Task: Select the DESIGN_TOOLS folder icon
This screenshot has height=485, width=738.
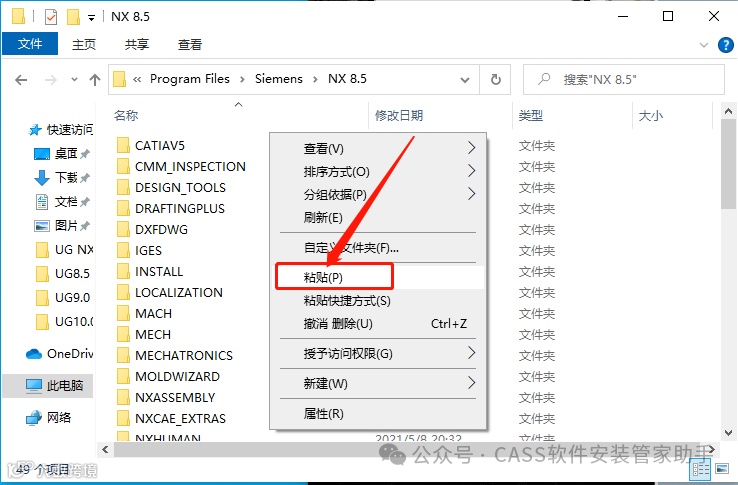Action: [123, 187]
